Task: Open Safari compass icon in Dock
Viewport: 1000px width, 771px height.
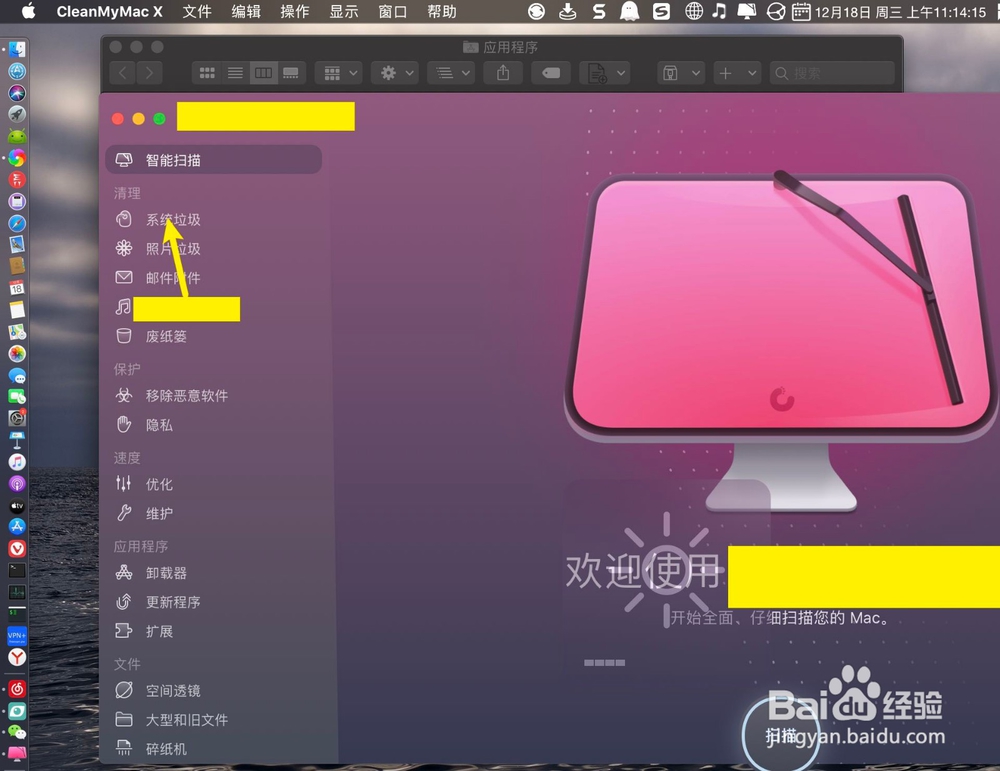Action: click(x=17, y=223)
